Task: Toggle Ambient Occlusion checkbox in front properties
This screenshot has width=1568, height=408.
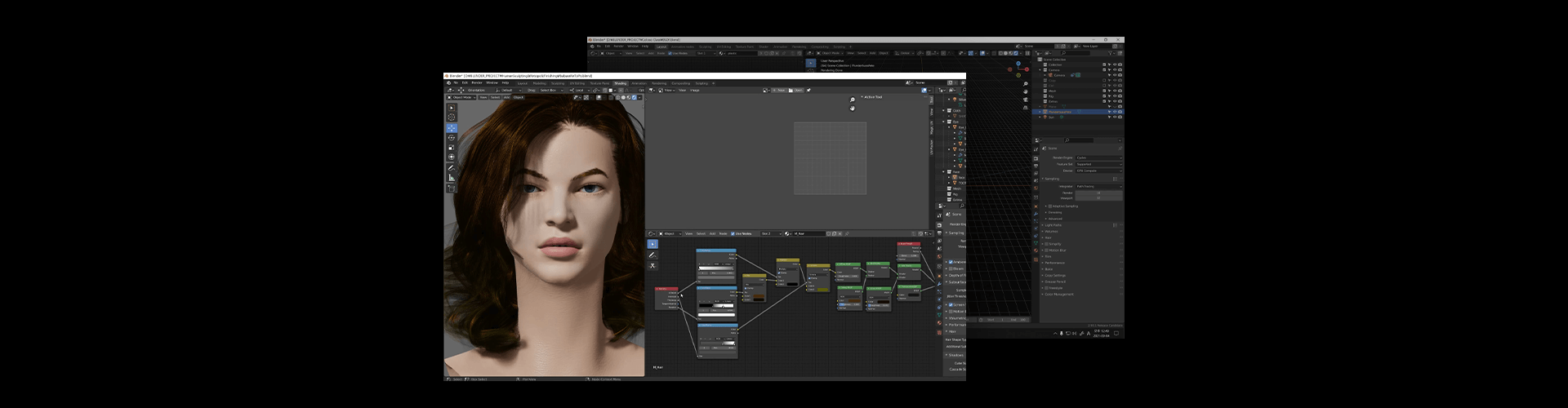Action: tap(951, 262)
